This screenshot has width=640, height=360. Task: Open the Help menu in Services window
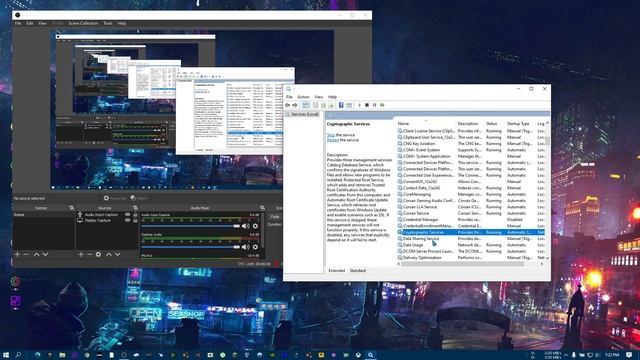pyautogui.click(x=332, y=97)
